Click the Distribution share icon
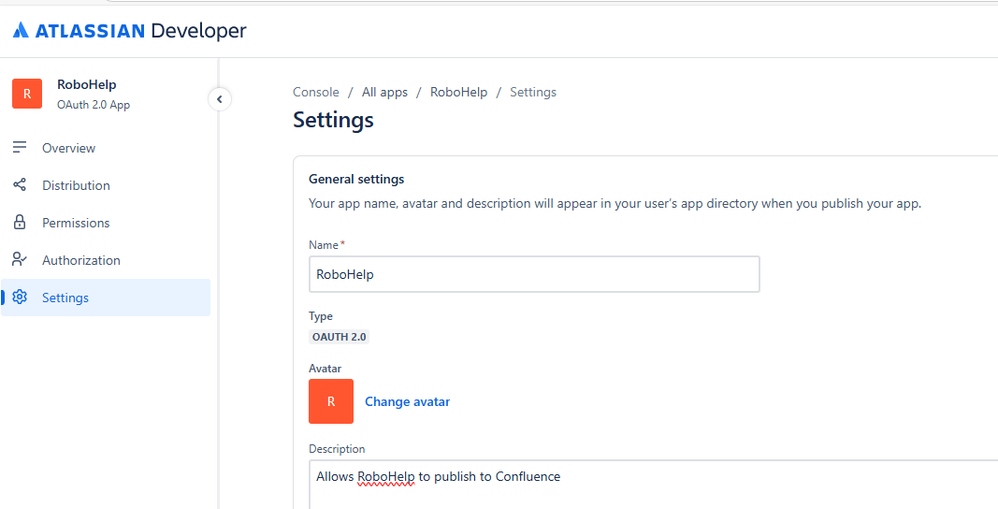This screenshot has height=509, width=998. coord(19,185)
